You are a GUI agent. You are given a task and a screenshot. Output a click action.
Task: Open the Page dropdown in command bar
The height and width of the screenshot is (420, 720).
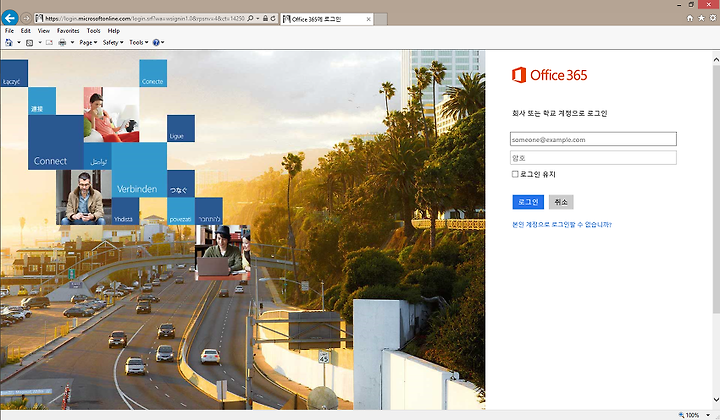click(x=88, y=42)
